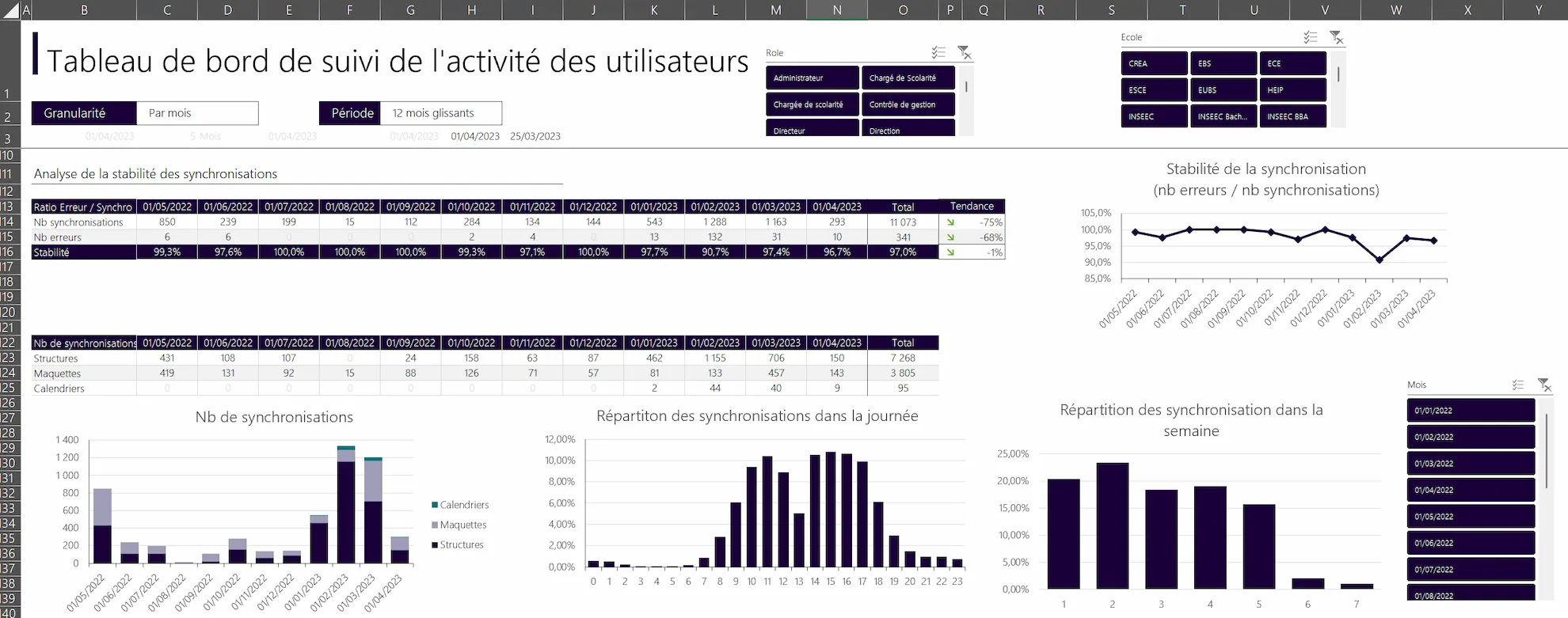This screenshot has height=618, width=1568.
Task: Filter Mois slicer by 01/04/2022
Action: 1471,490
